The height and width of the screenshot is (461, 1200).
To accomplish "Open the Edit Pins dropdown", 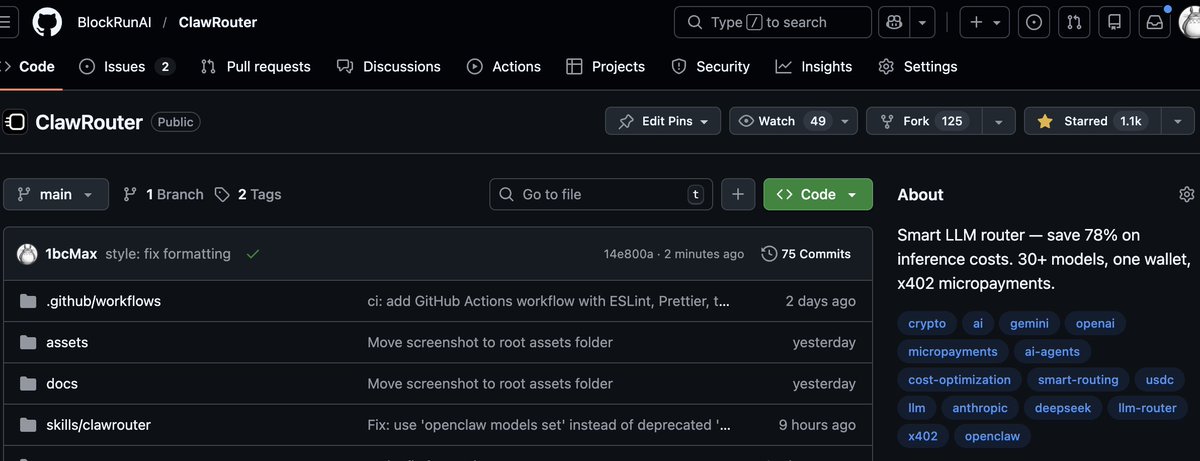I will coord(663,121).
